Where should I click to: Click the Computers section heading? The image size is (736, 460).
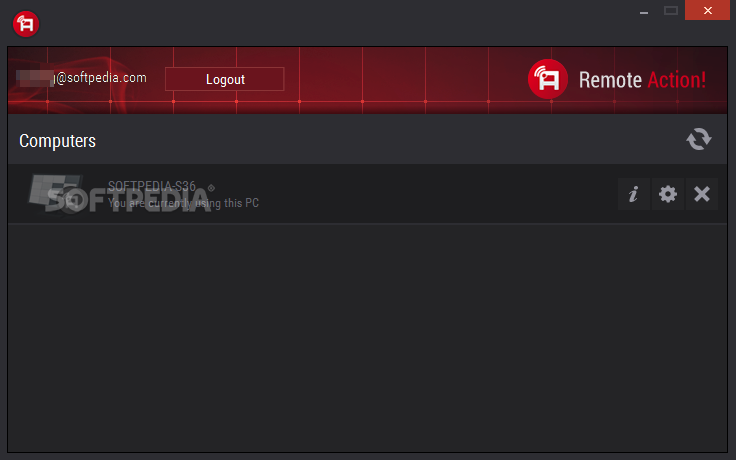pyautogui.click(x=57, y=141)
